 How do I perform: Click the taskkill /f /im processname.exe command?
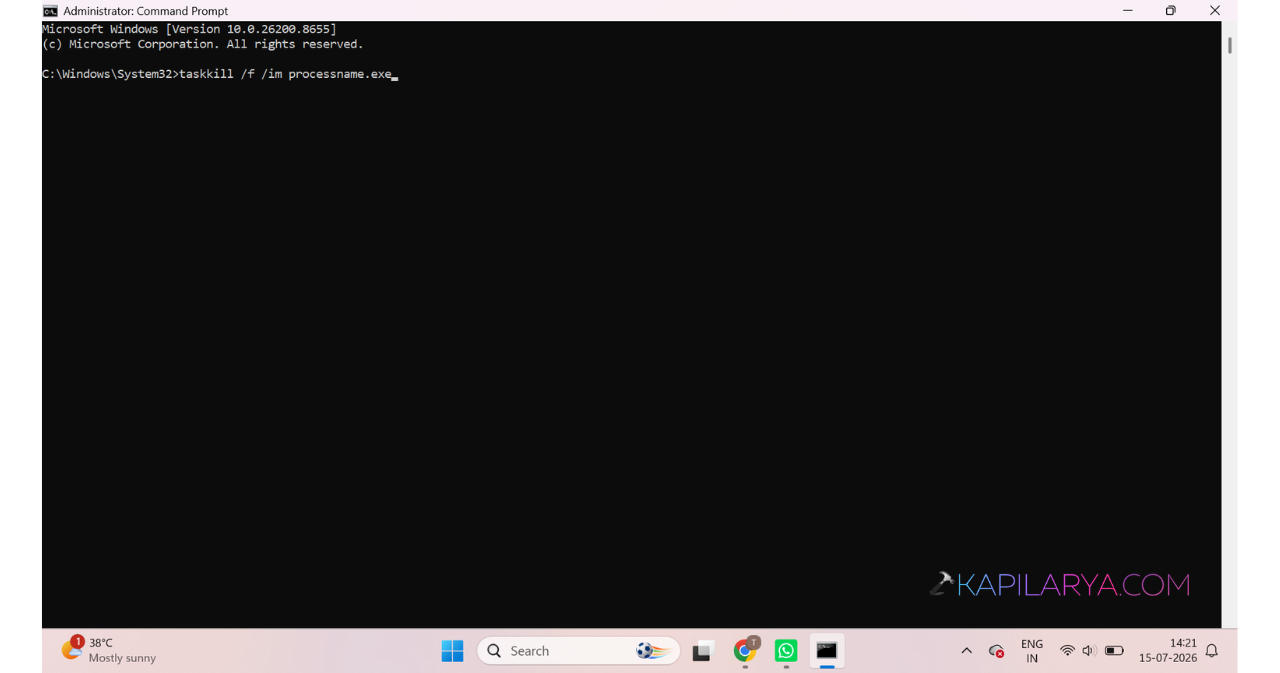coord(285,74)
